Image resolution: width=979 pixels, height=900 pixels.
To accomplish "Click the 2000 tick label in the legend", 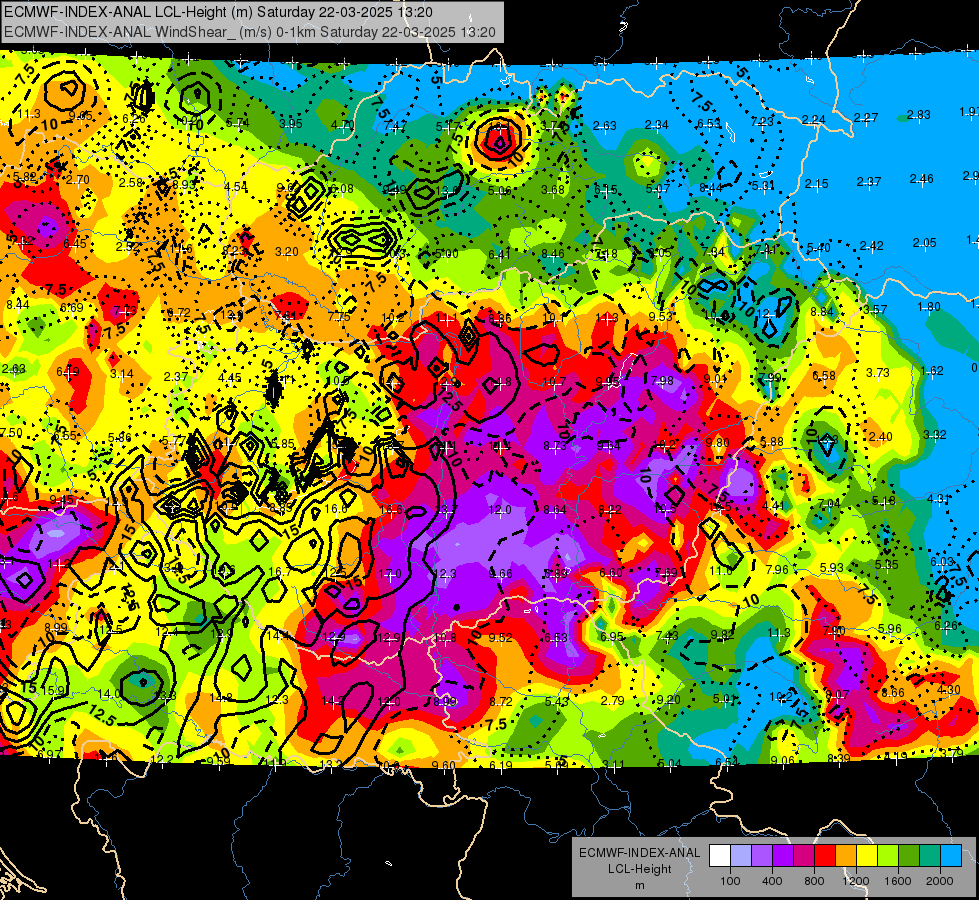I will pos(940,881).
